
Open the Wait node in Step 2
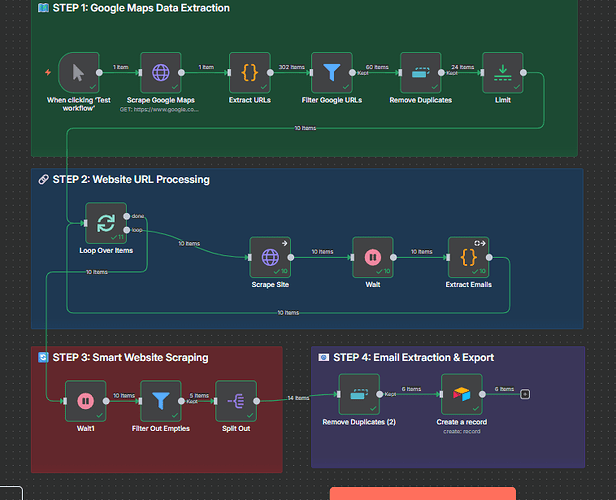[x=373, y=257]
